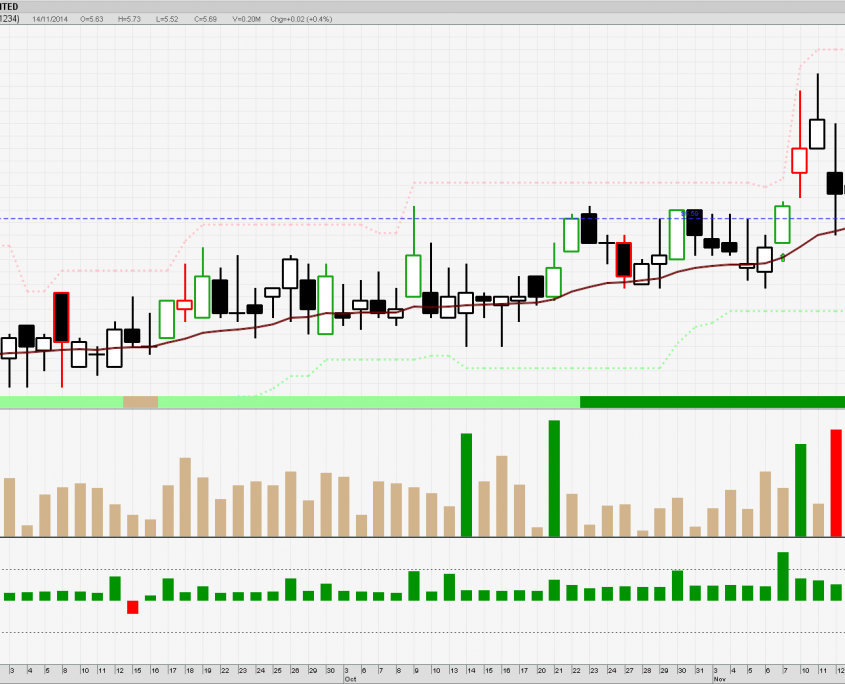845x684 pixels.
Task: Click the tallest dark green volume bar
Action: coord(554,478)
